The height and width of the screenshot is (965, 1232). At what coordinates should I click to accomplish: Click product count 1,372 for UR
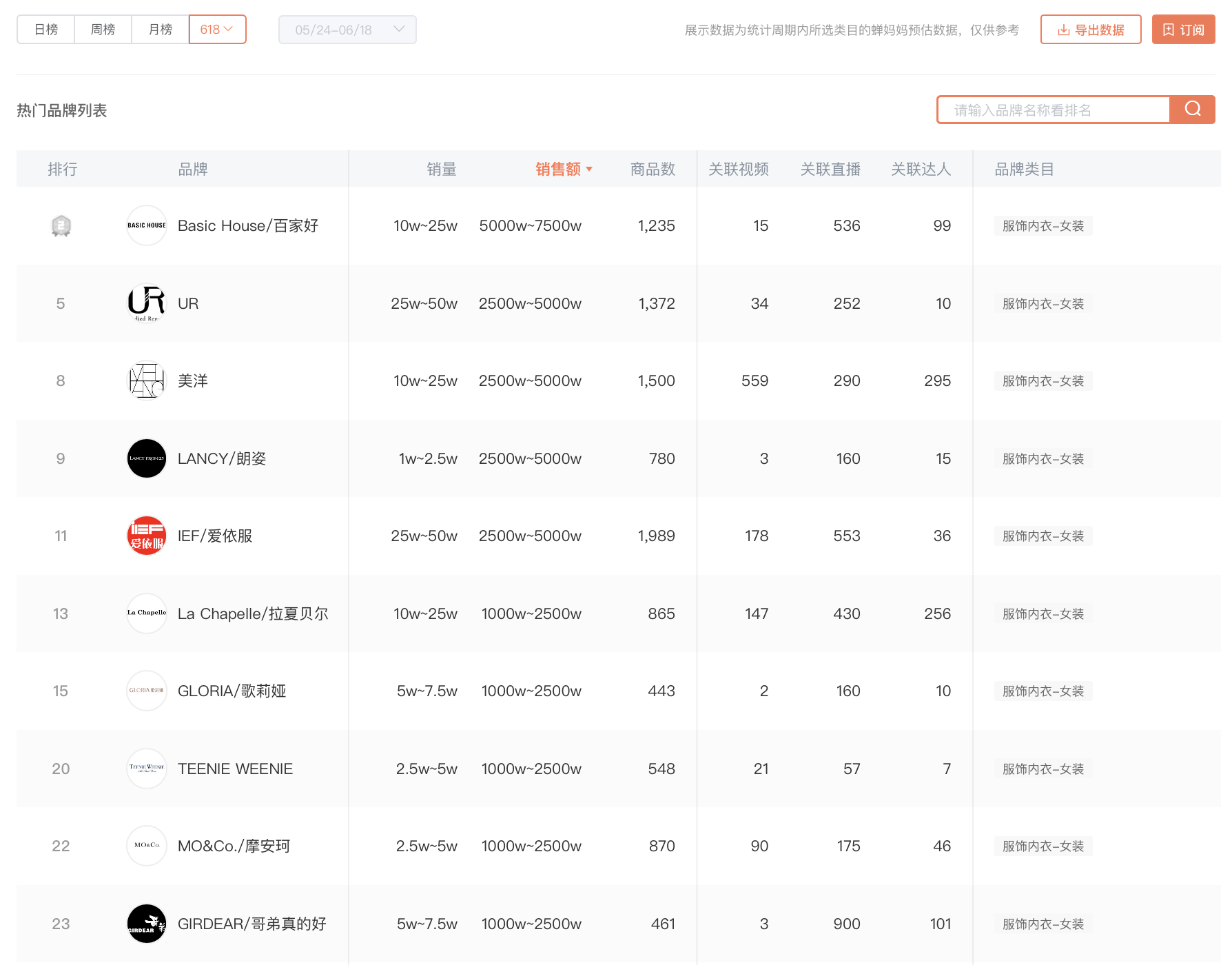tap(657, 303)
